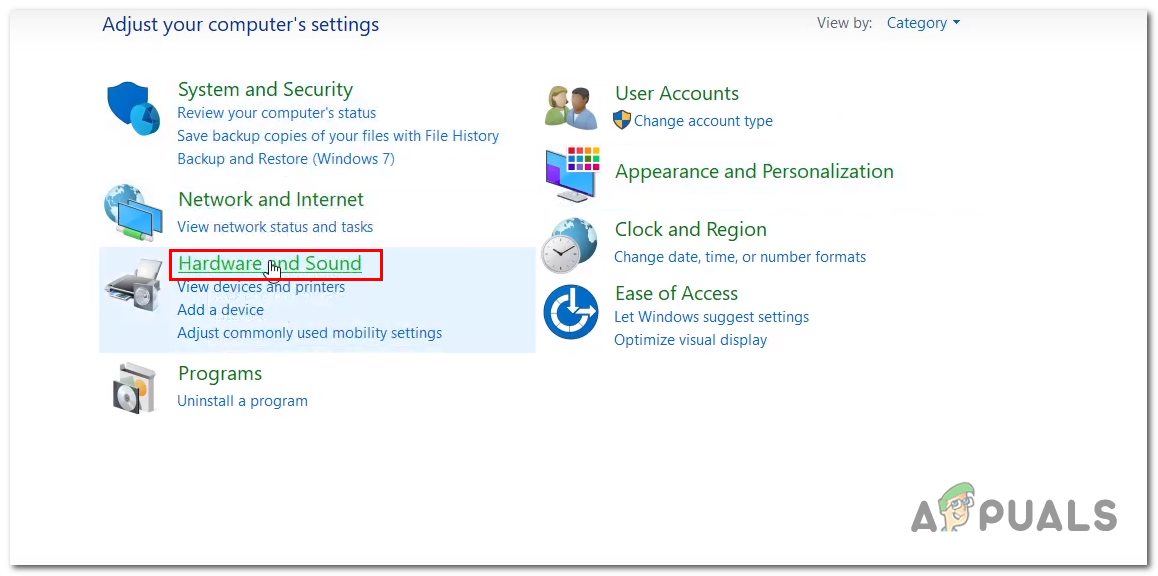Click the Ease of Access icon

(x=570, y=311)
